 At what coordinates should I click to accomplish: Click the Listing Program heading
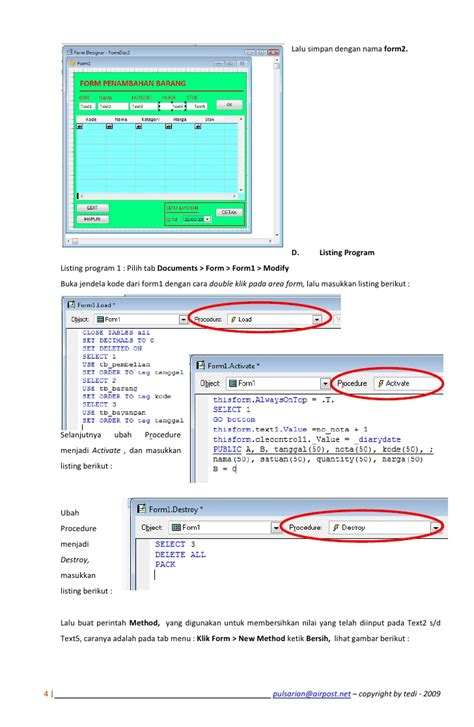click(346, 253)
